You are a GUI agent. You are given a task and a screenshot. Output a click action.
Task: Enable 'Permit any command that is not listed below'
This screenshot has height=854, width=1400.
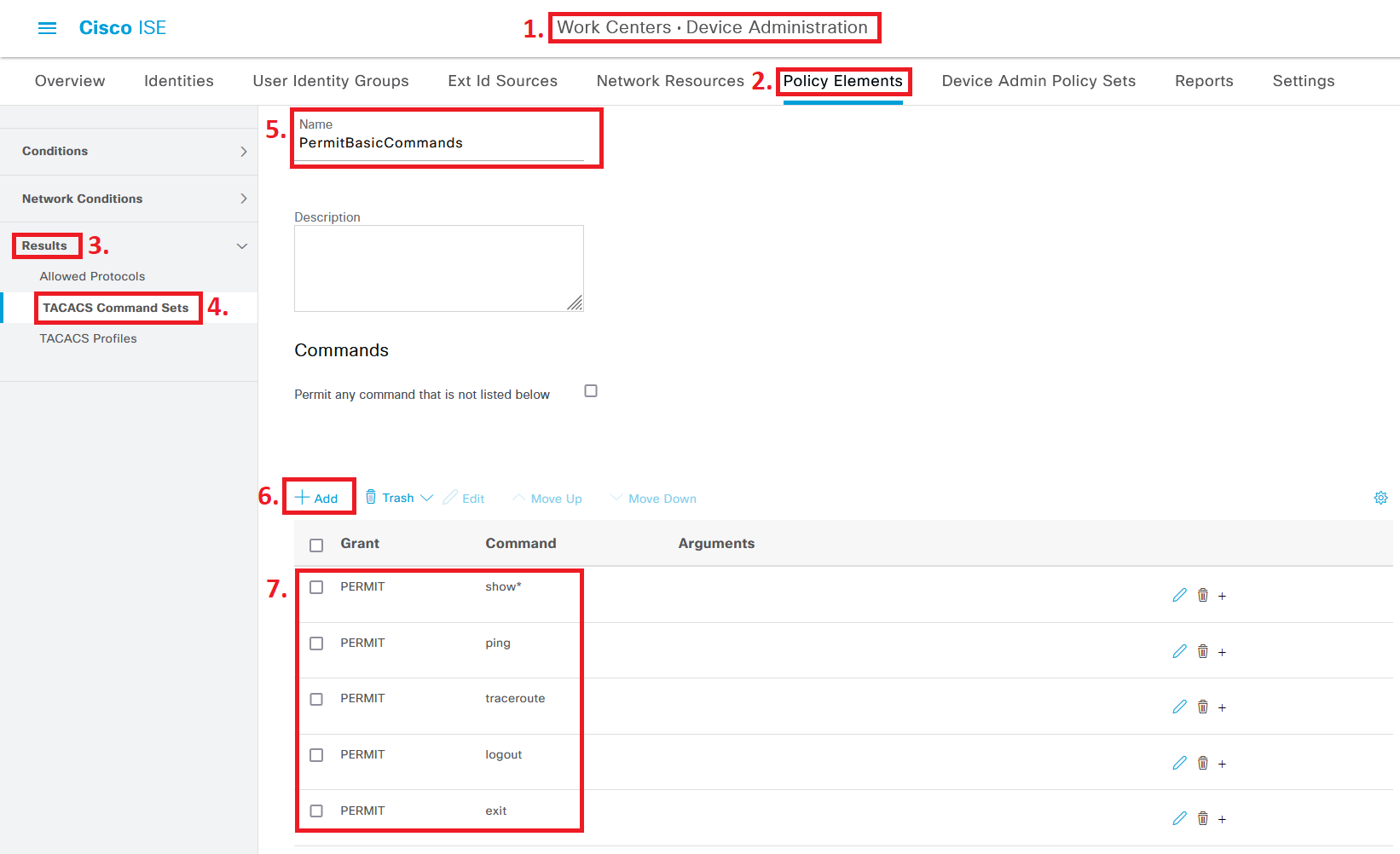(591, 390)
